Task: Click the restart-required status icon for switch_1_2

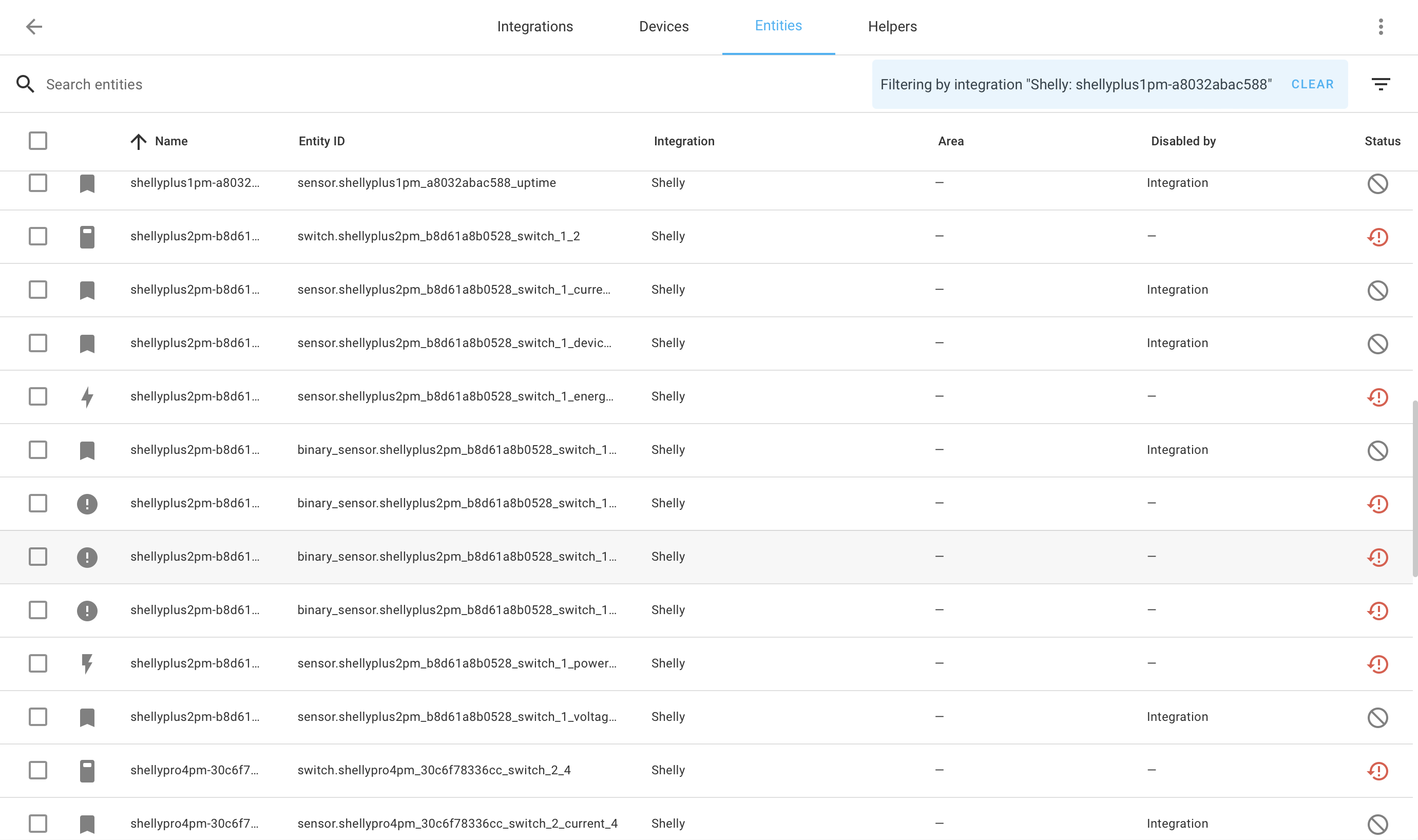Action: [1378, 237]
